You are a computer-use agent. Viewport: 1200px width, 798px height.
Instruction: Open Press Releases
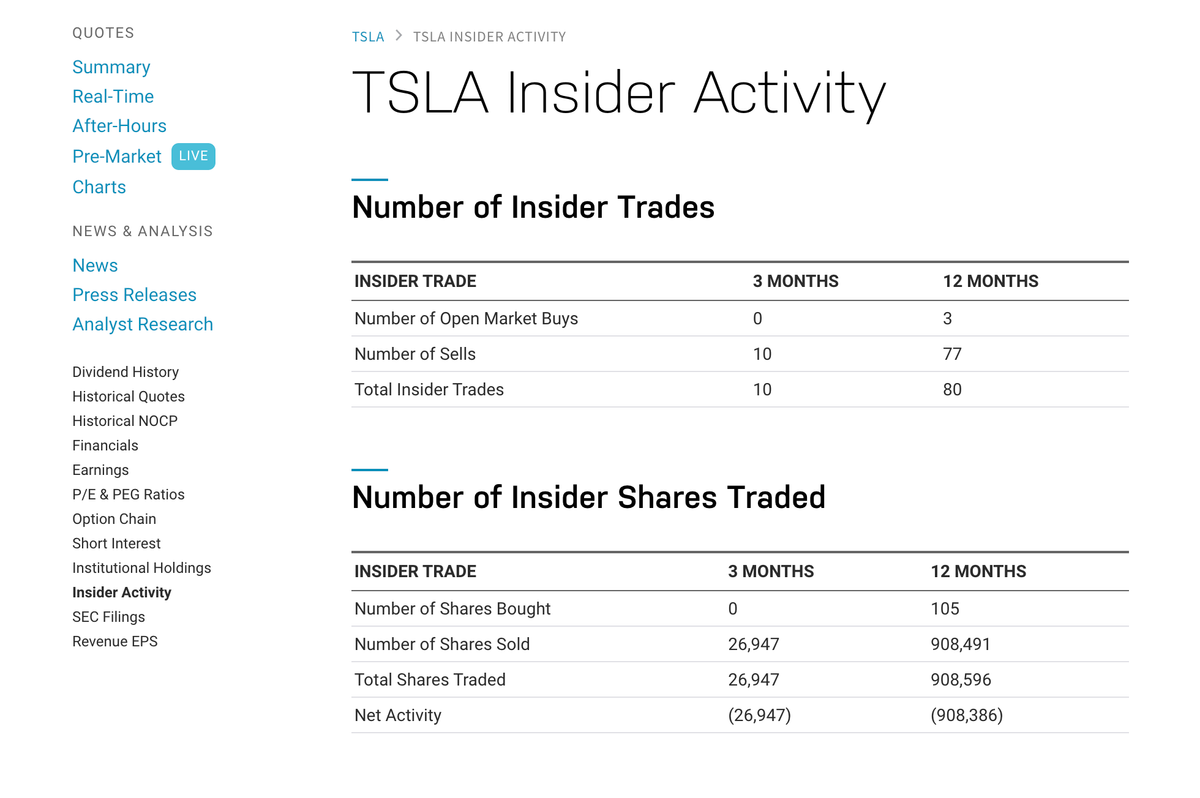134,295
